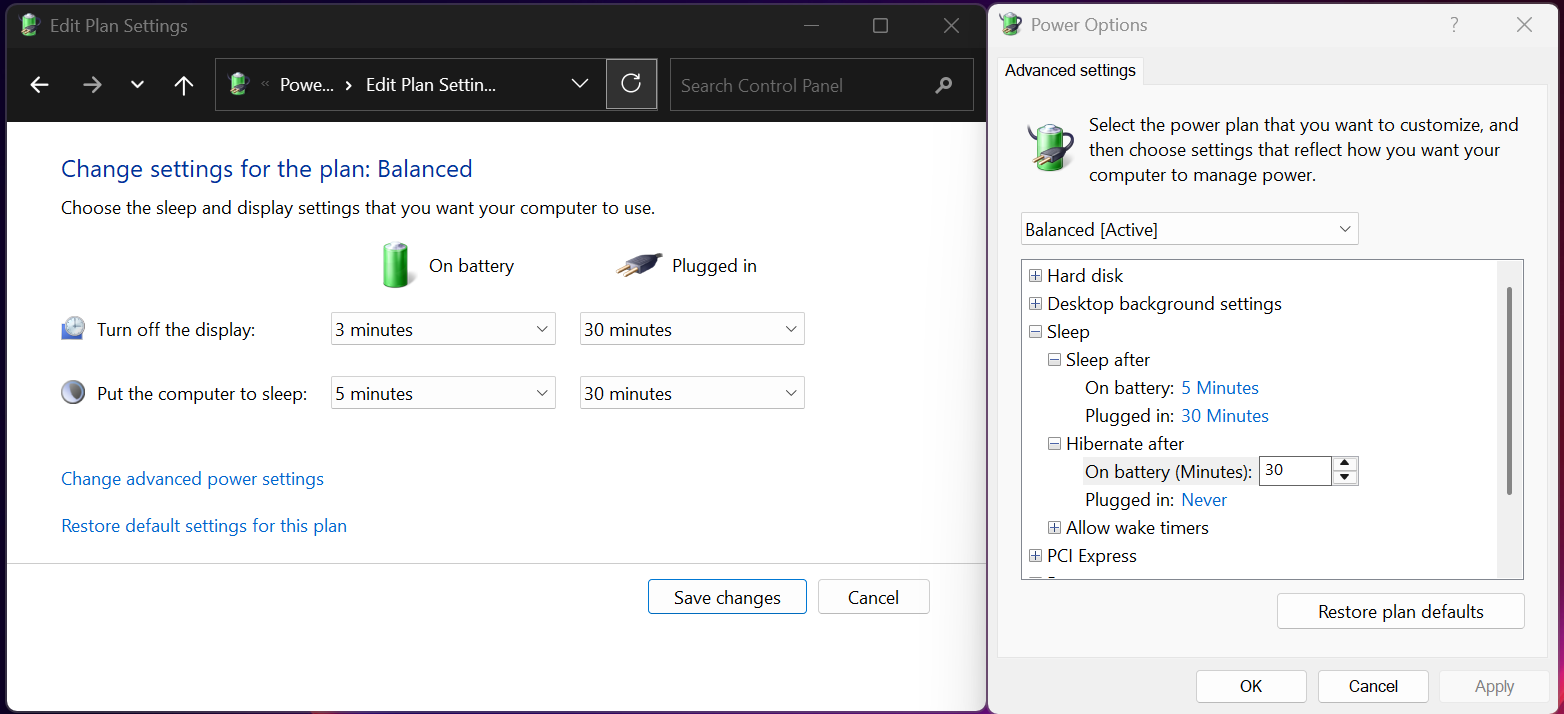Screen dimensions: 1564x714
Task: Open on-battery Turn off display dropdown
Action: [443, 329]
